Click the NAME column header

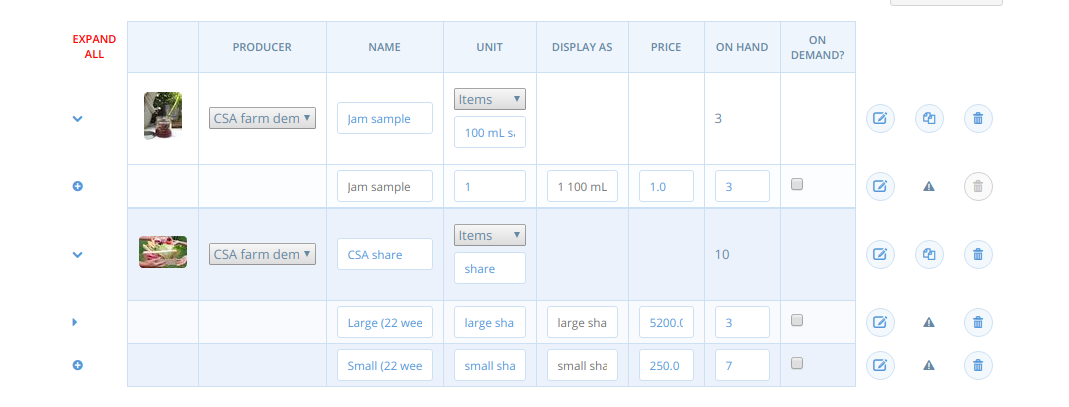385,47
